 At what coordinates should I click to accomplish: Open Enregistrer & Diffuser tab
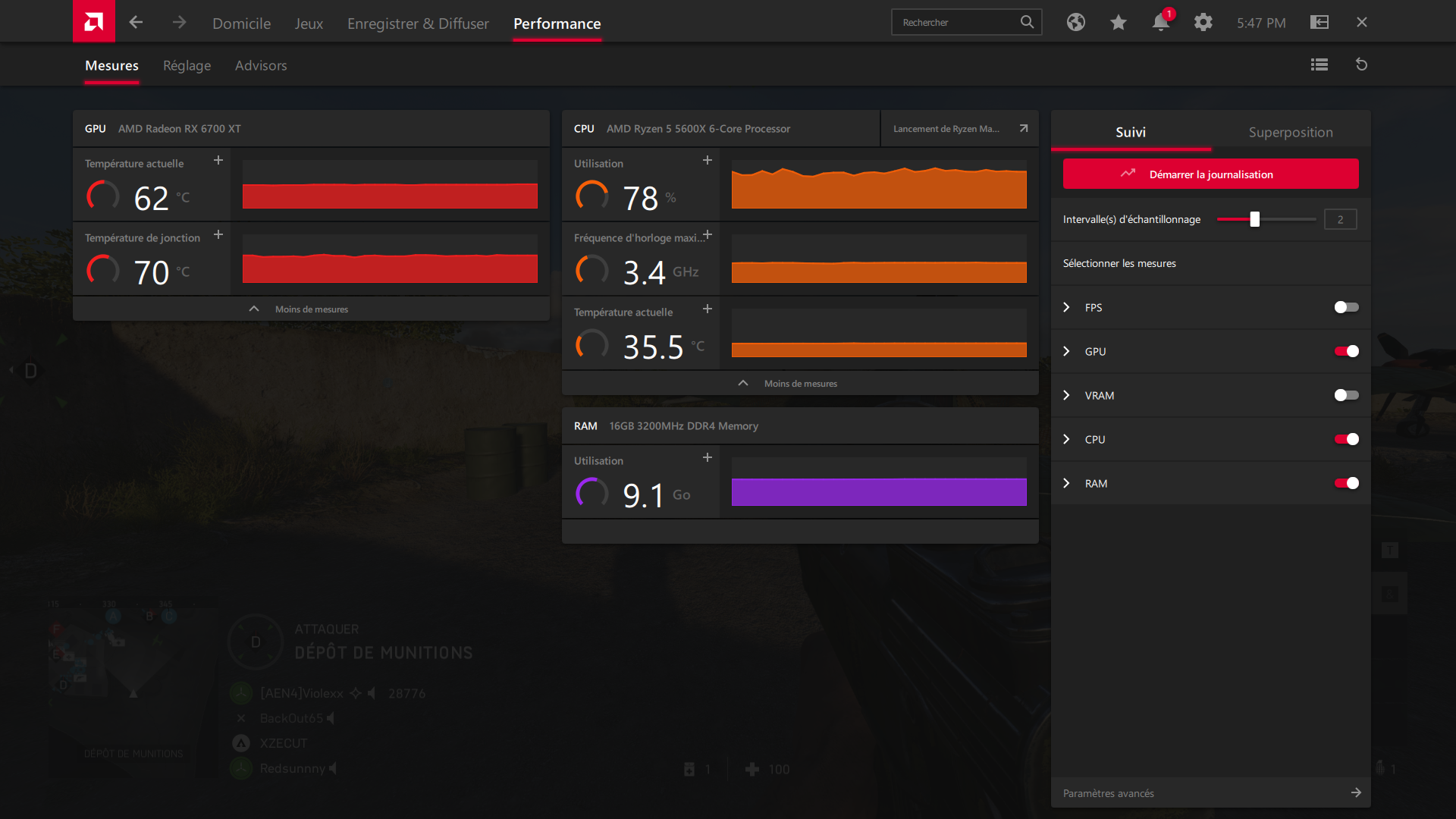click(418, 24)
